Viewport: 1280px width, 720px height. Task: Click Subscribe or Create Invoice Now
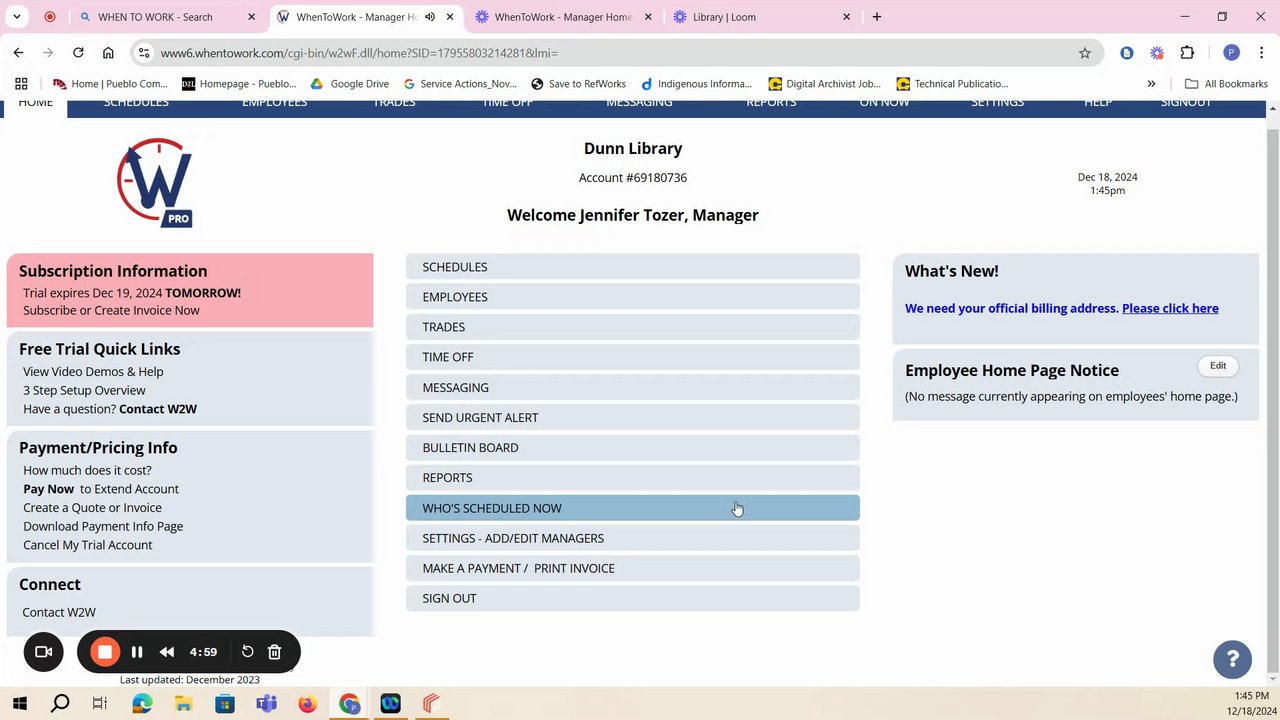111,310
